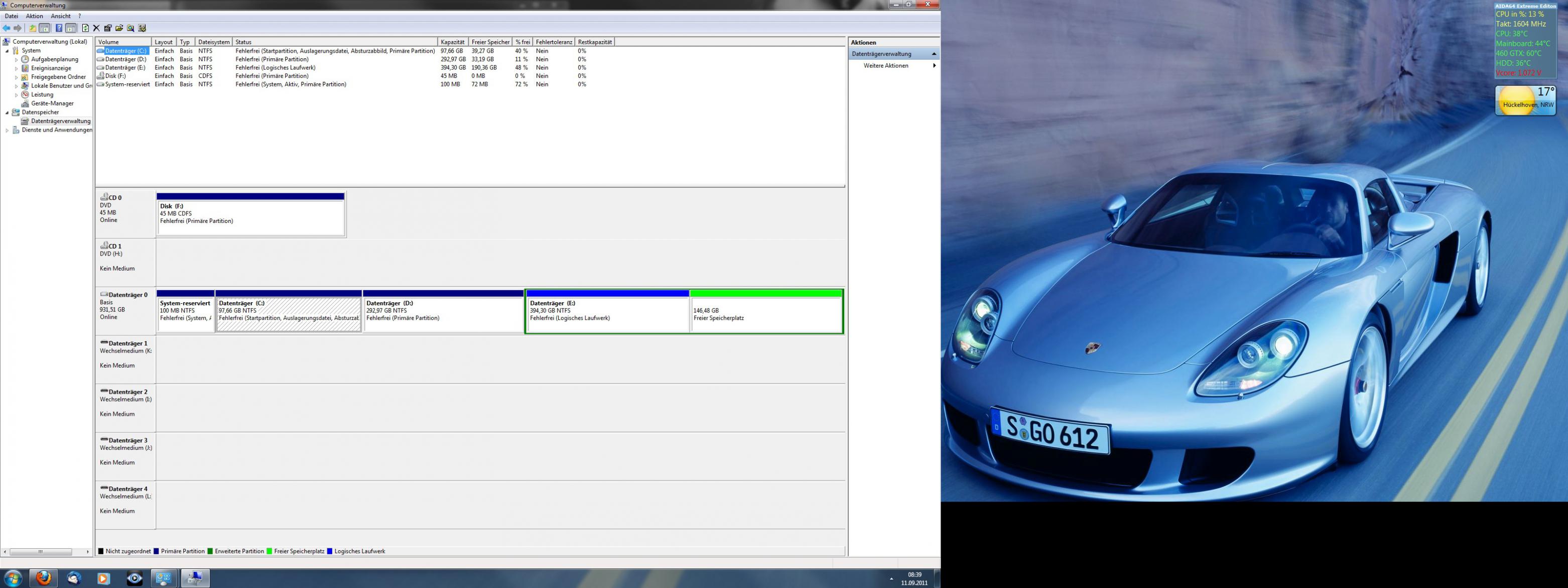Collapse the Datenspeicher tree node

(x=8, y=112)
